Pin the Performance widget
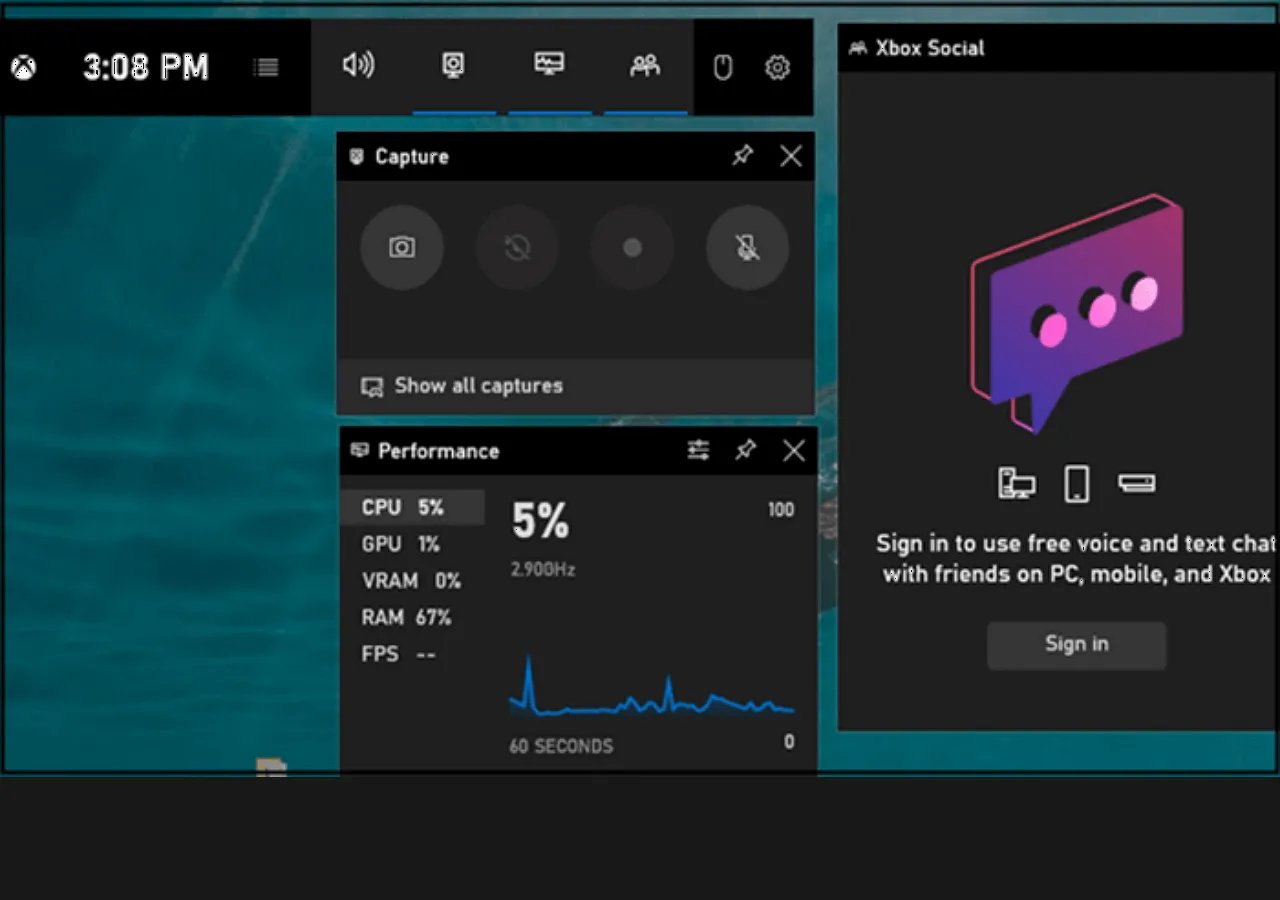 tap(745, 451)
